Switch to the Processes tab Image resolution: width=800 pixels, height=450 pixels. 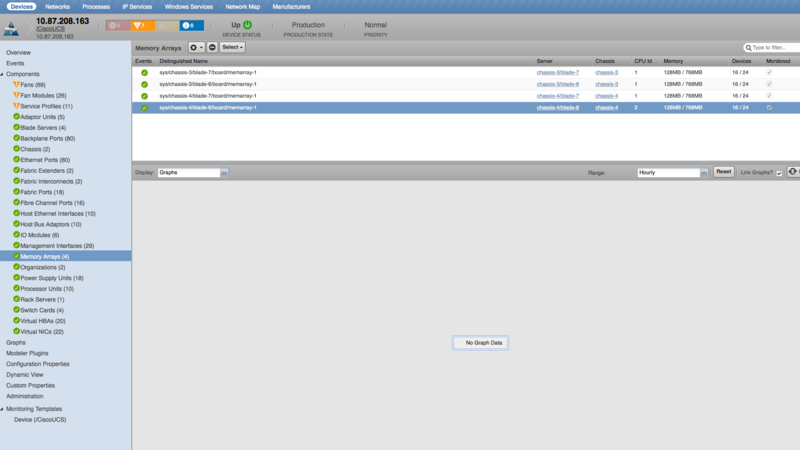[96, 7]
